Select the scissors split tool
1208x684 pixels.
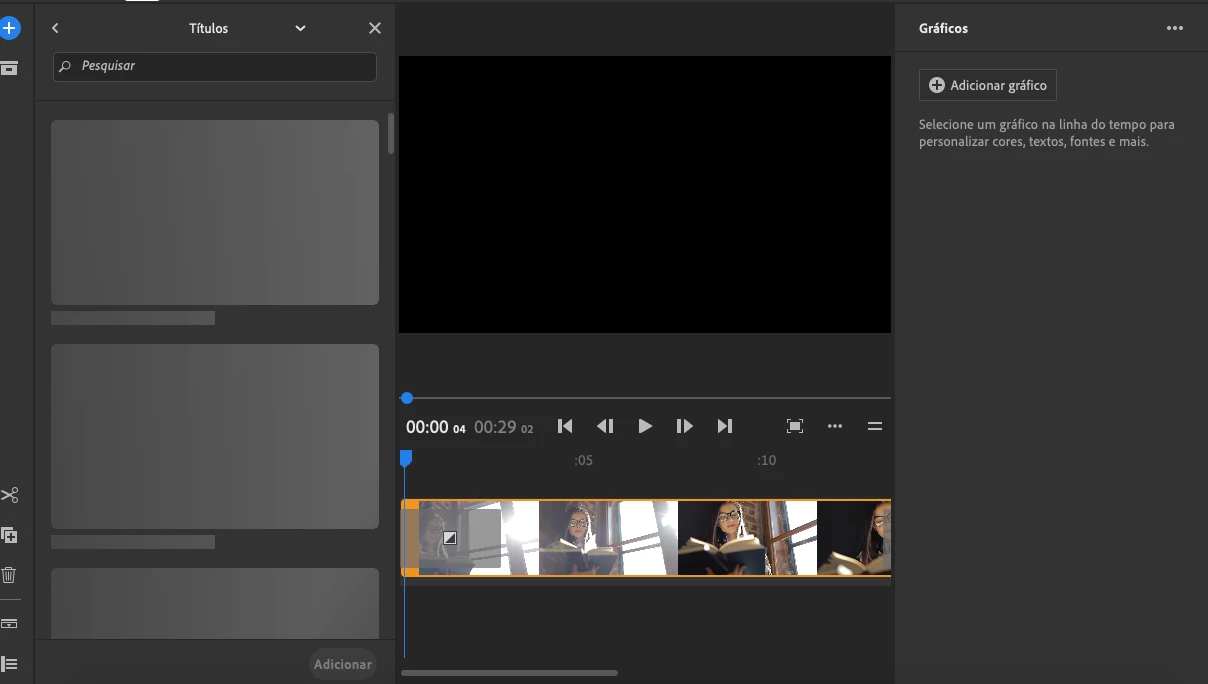9,495
